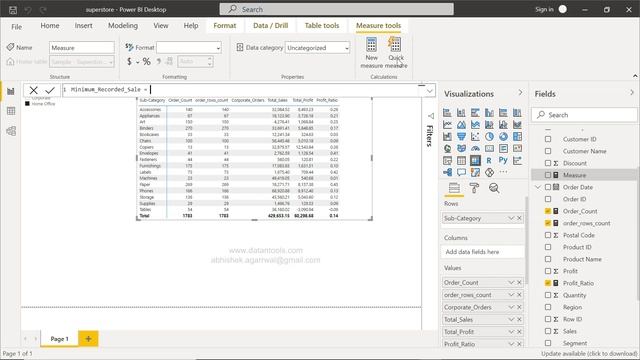Collapse the Fields pane
The width and height of the screenshot is (640, 360).
[632, 93]
